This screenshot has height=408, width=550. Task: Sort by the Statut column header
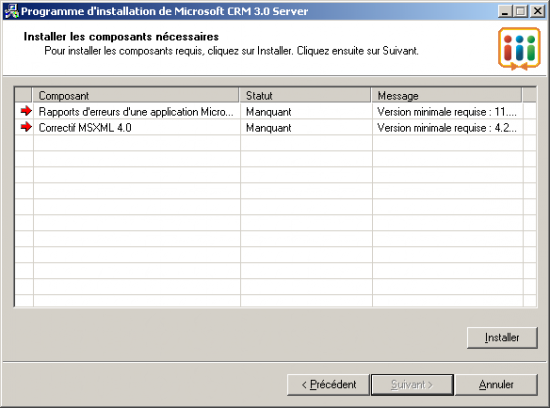coord(304,95)
